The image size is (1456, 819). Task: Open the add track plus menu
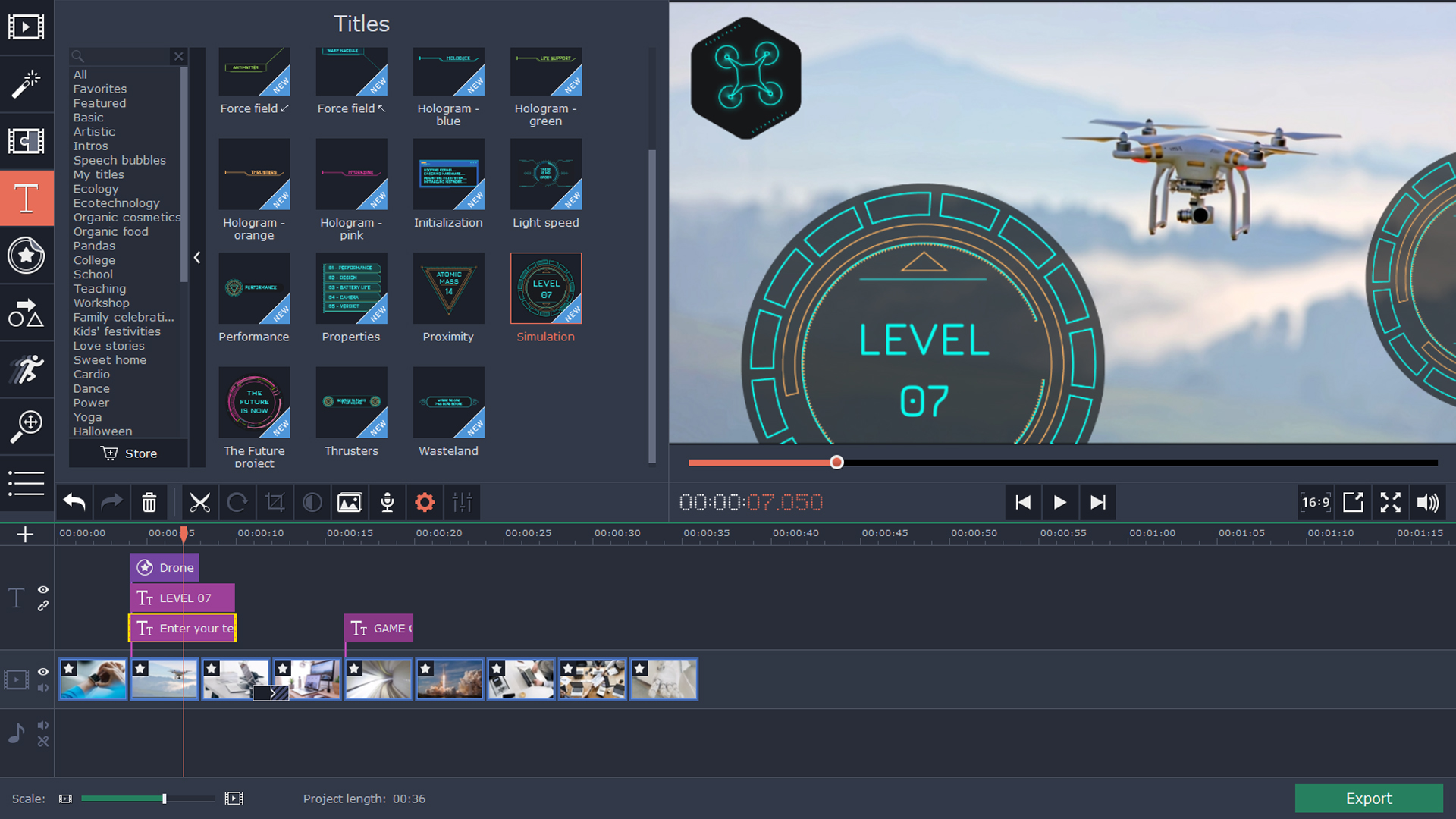tap(26, 534)
